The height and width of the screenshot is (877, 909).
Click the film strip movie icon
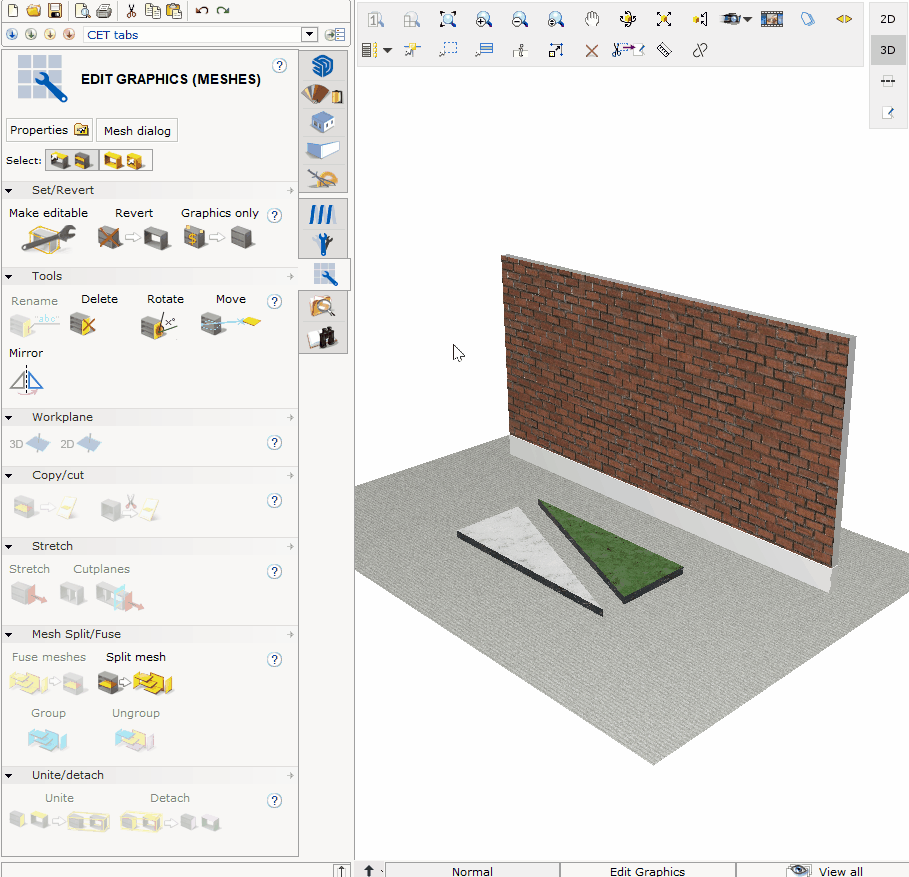coord(772,19)
